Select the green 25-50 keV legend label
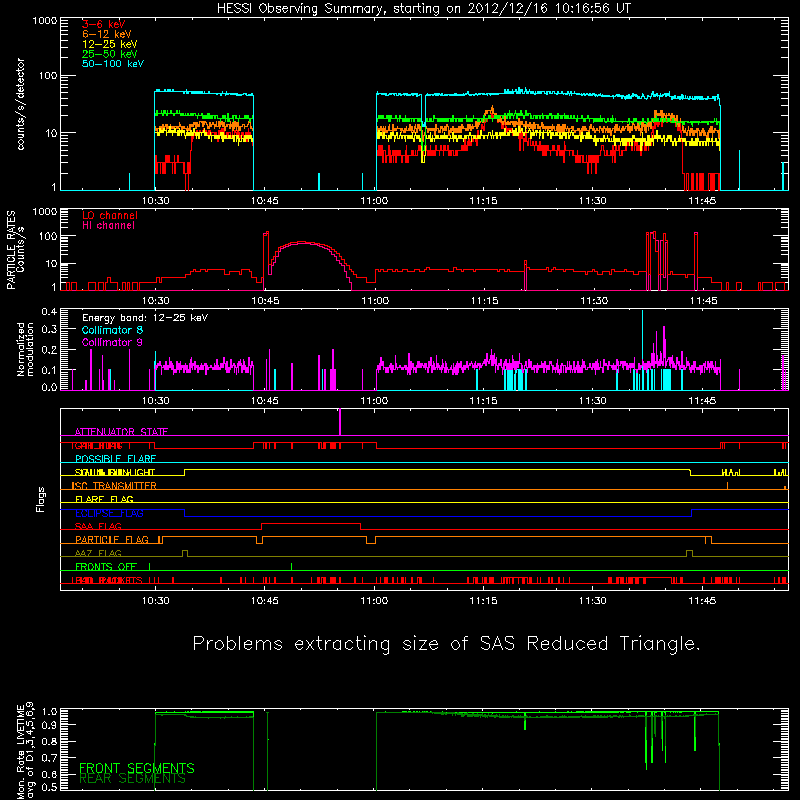The height and width of the screenshot is (800, 800). (110, 54)
